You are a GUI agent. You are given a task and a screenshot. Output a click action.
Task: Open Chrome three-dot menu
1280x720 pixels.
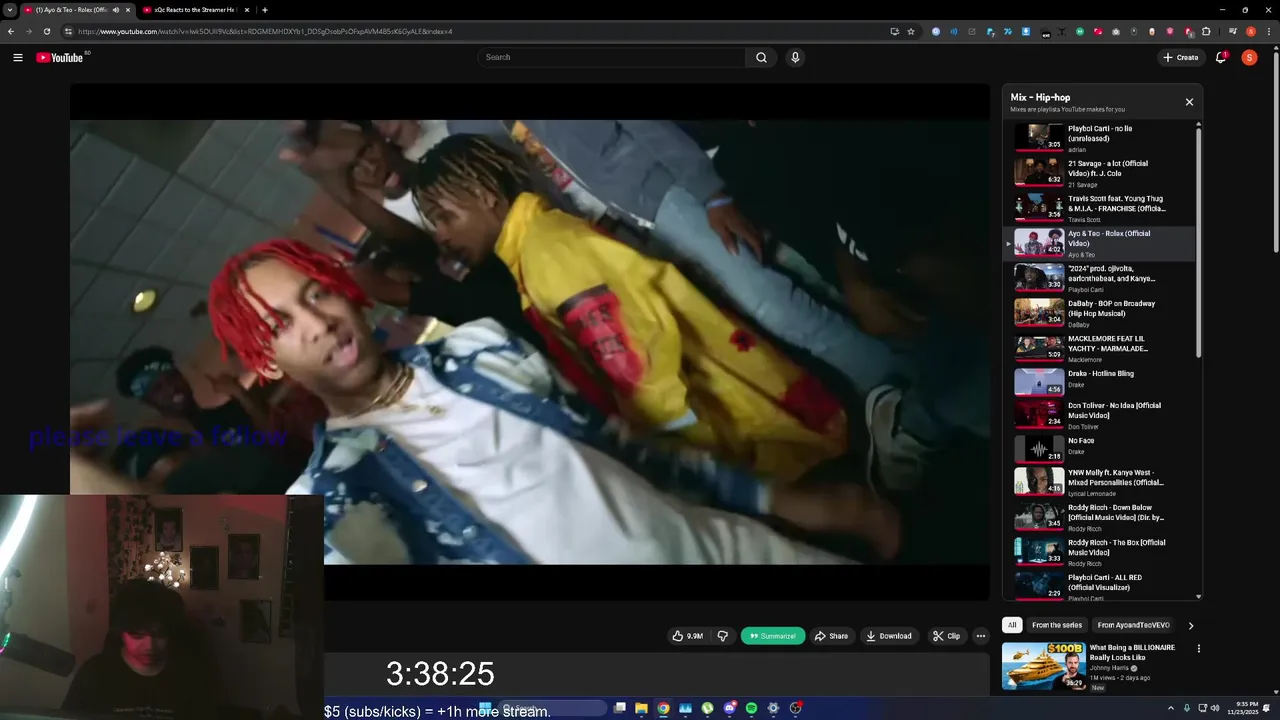tap(1269, 31)
